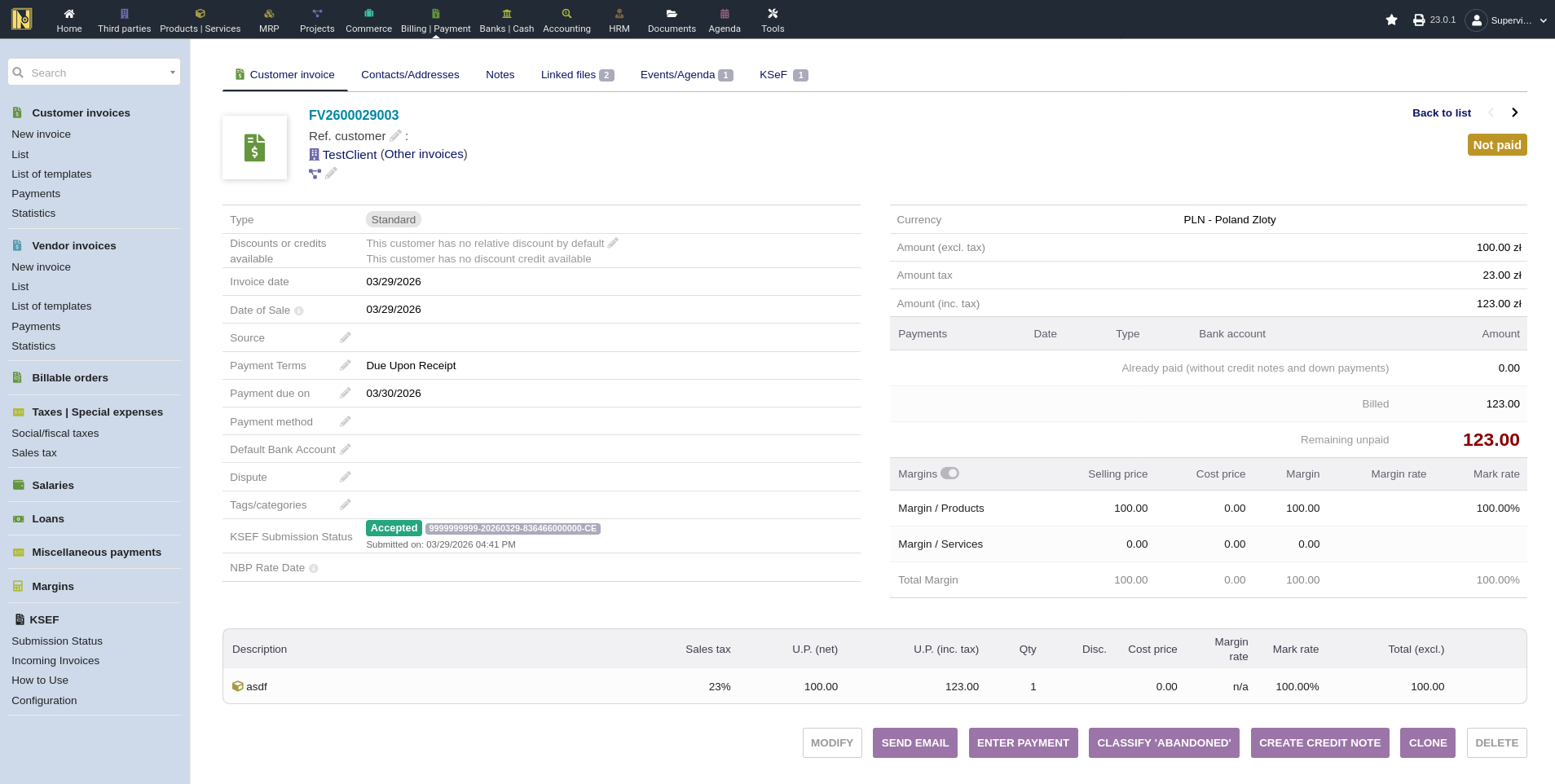Image resolution: width=1555 pixels, height=784 pixels.
Task: Open KSEF Submission Status in sidebar
Action: [x=57, y=641]
